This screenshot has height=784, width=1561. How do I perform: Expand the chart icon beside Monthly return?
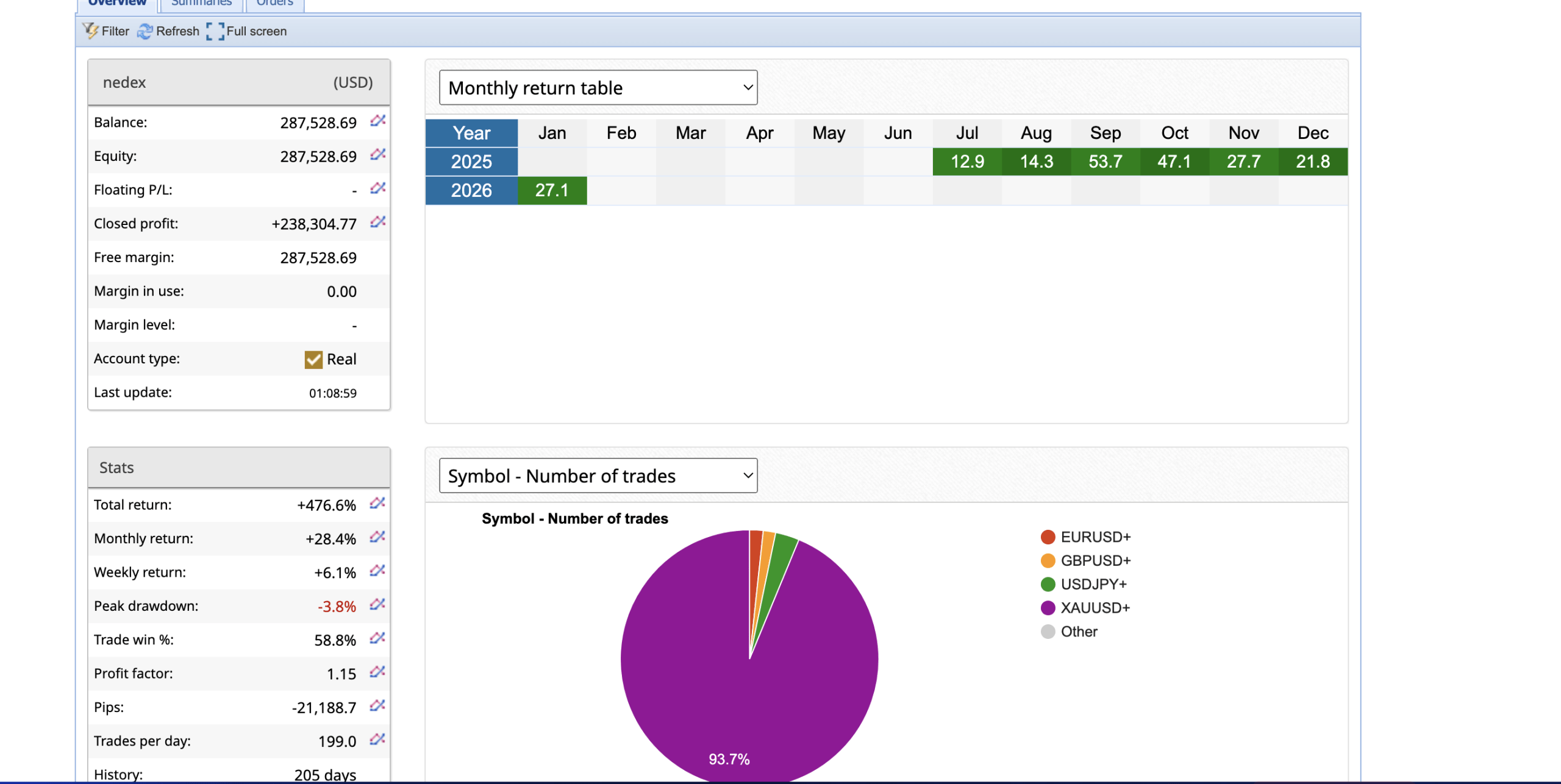378,537
